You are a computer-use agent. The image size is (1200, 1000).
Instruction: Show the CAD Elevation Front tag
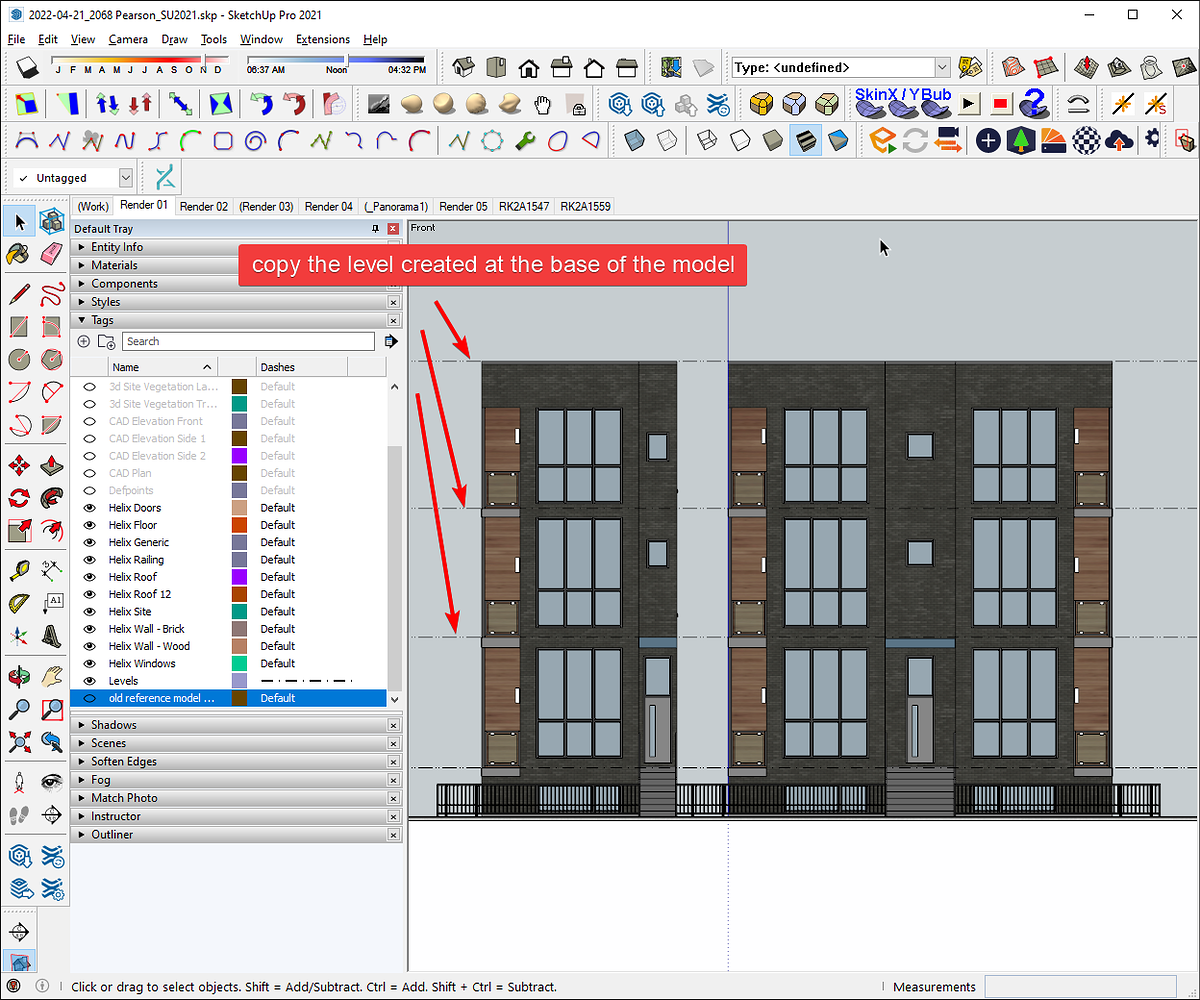click(x=91, y=421)
